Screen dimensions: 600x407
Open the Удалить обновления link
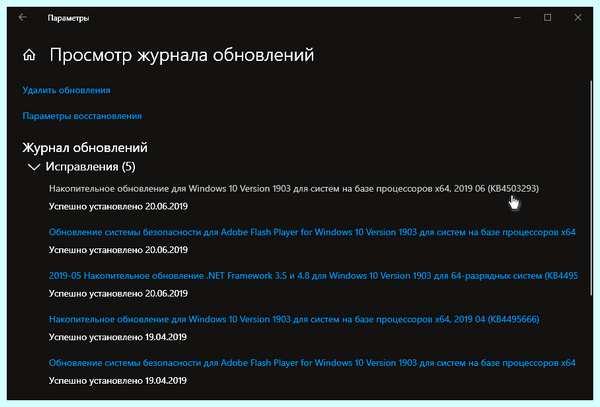[66, 90]
